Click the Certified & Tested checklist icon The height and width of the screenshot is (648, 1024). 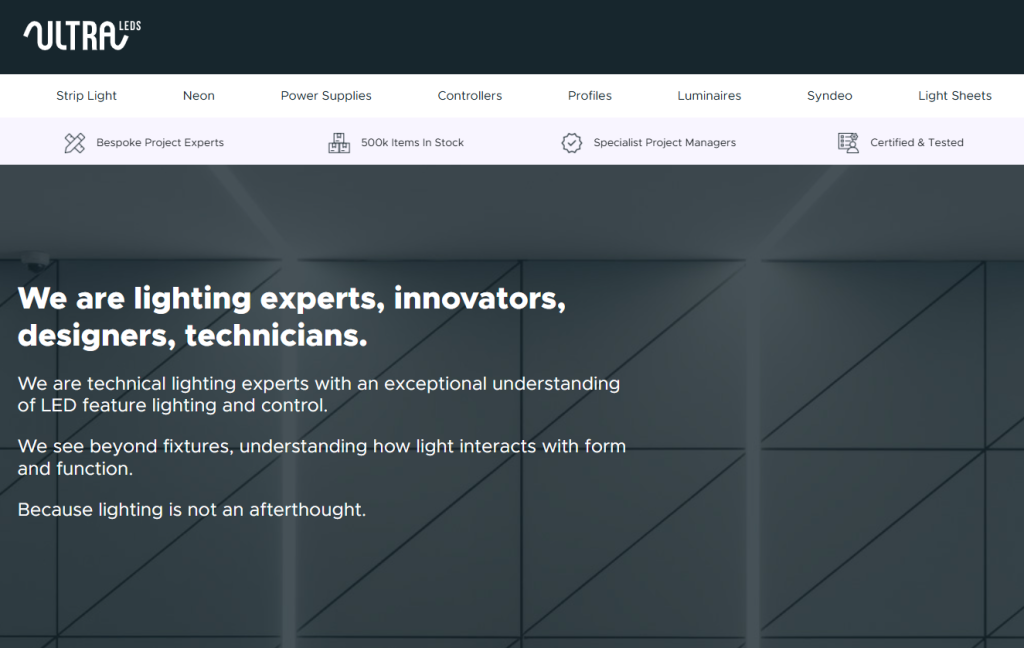coord(848,143)
